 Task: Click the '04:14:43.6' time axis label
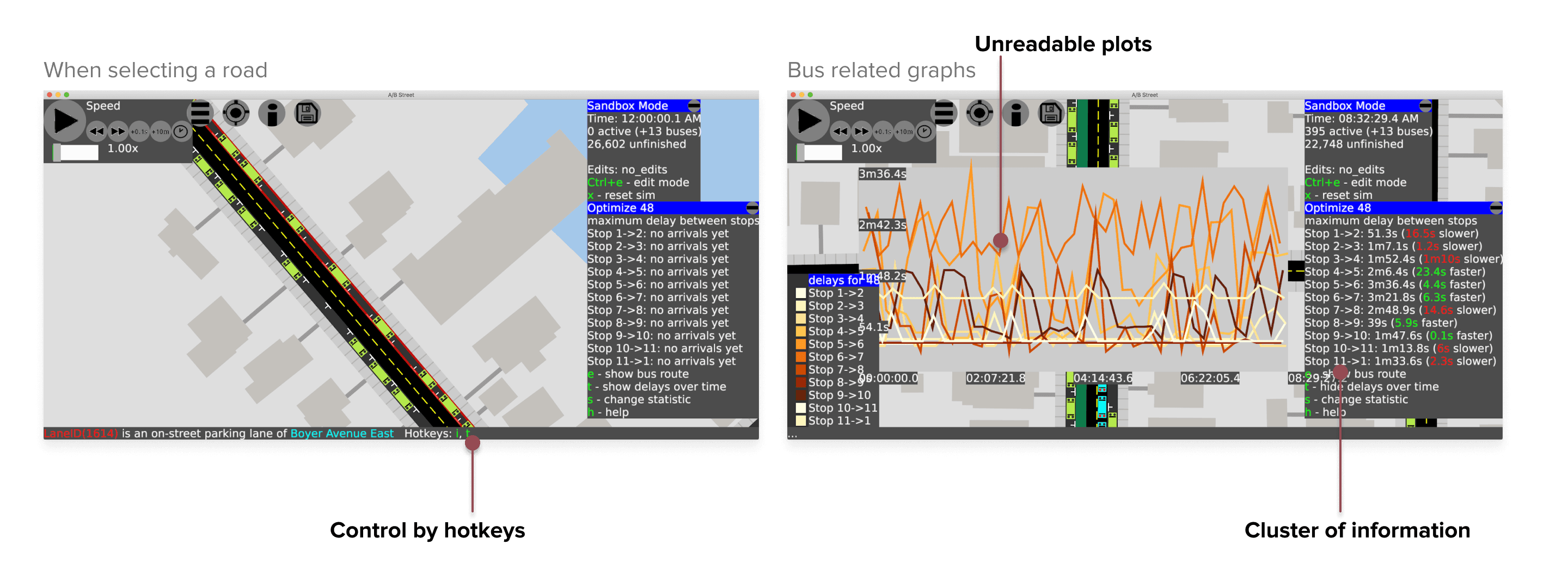(1103, 378)
